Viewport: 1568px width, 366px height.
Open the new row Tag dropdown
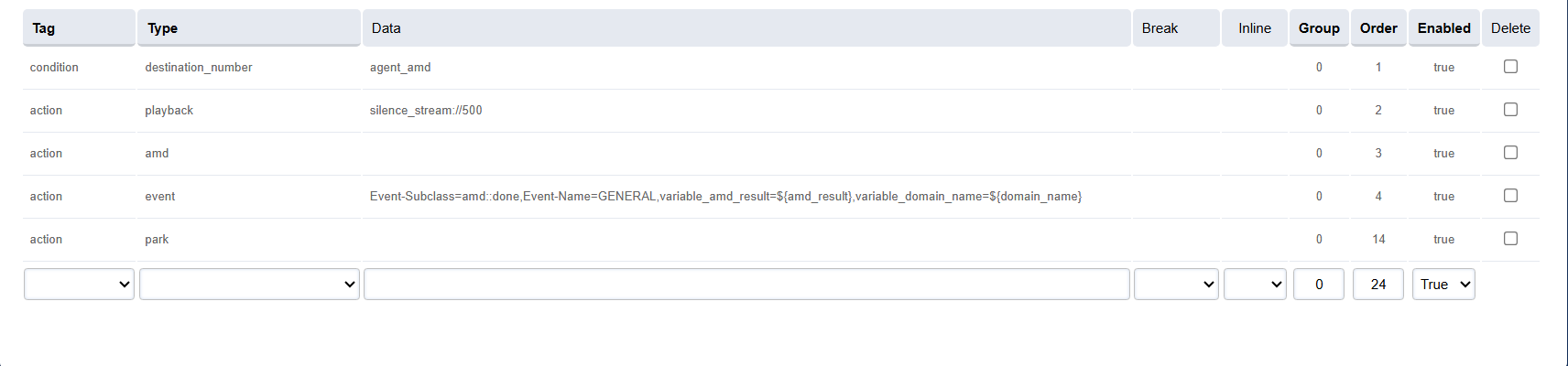(x=79, y=285)
